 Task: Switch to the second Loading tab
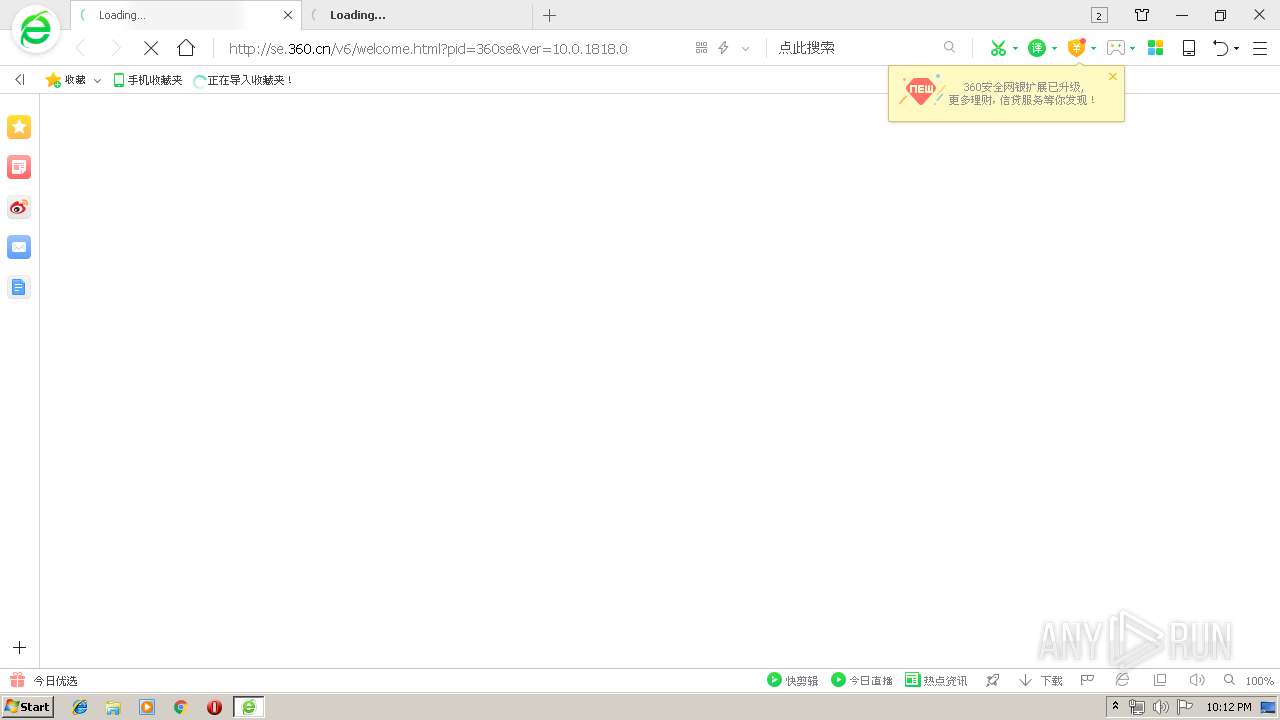coord(416,15)
